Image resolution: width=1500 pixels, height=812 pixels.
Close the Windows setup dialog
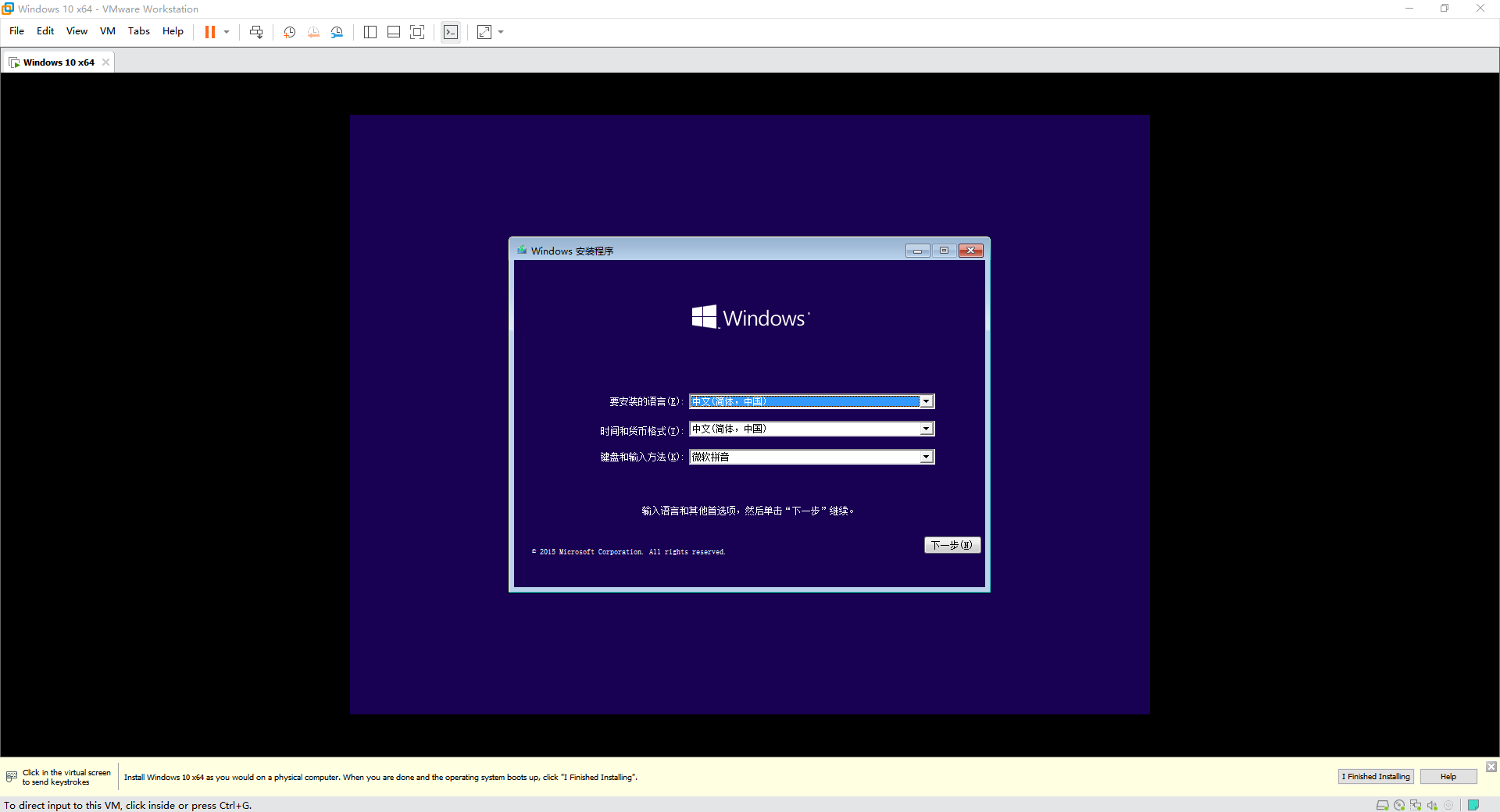pyautogui.click(x=971, y=251)
